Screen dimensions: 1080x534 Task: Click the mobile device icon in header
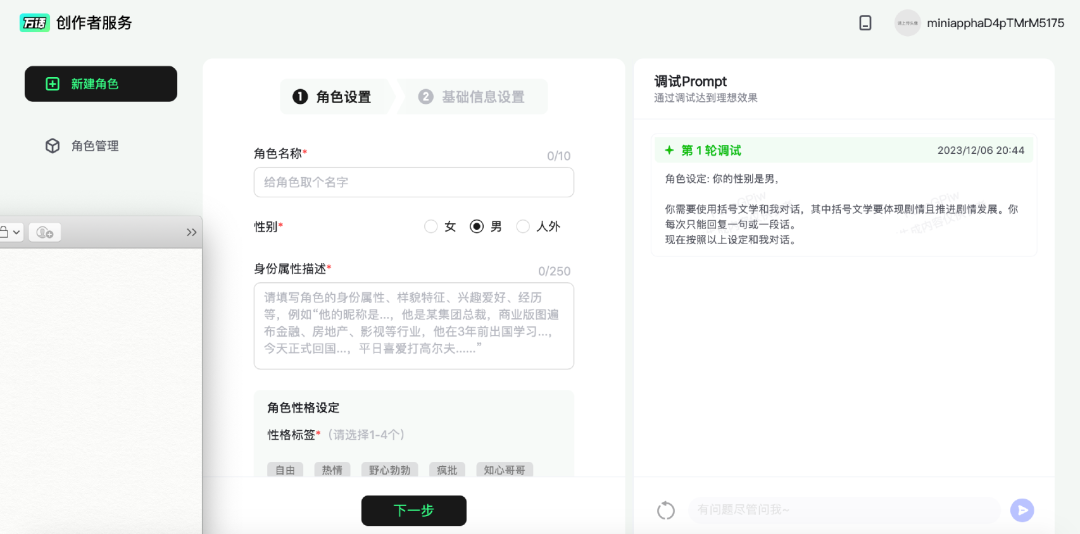coord(865,23)
